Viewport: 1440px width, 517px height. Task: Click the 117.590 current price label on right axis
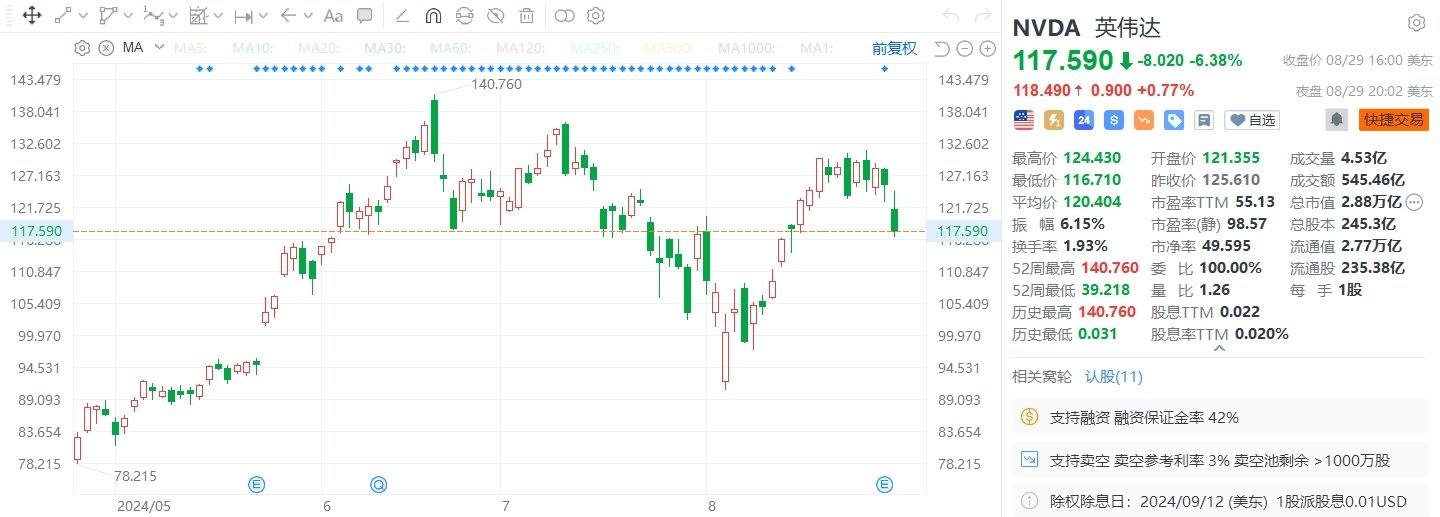tap(964, 231)
